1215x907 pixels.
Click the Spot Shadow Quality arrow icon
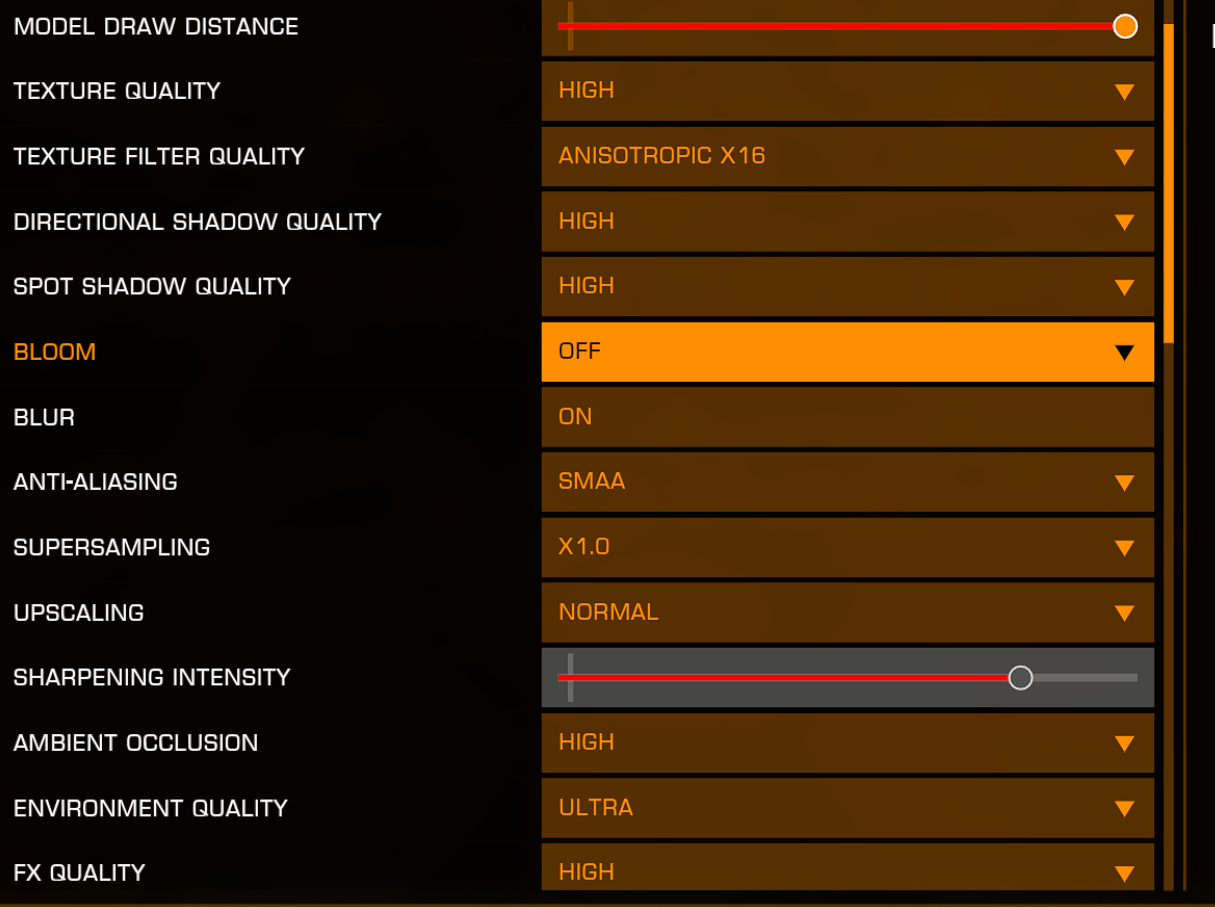(x=1124, y=287)
